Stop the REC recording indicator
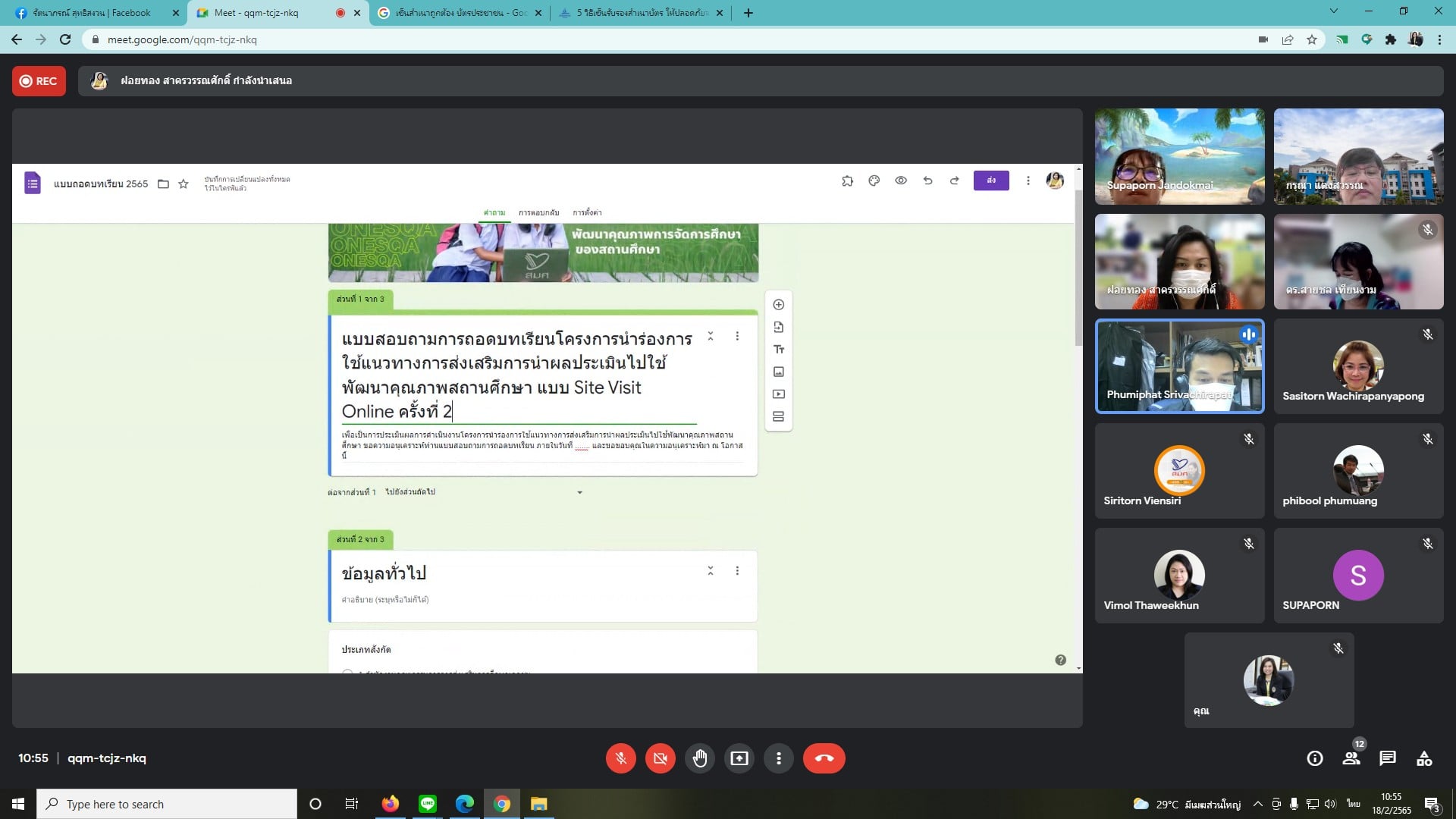 (39, 81)
